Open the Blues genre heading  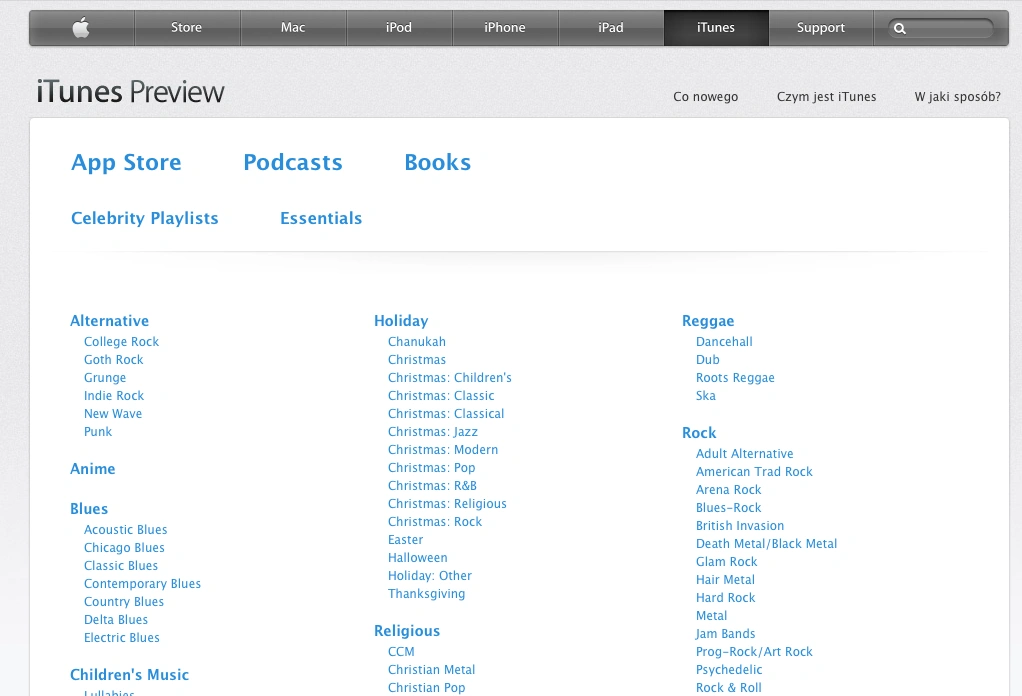[x=89, y=509]
